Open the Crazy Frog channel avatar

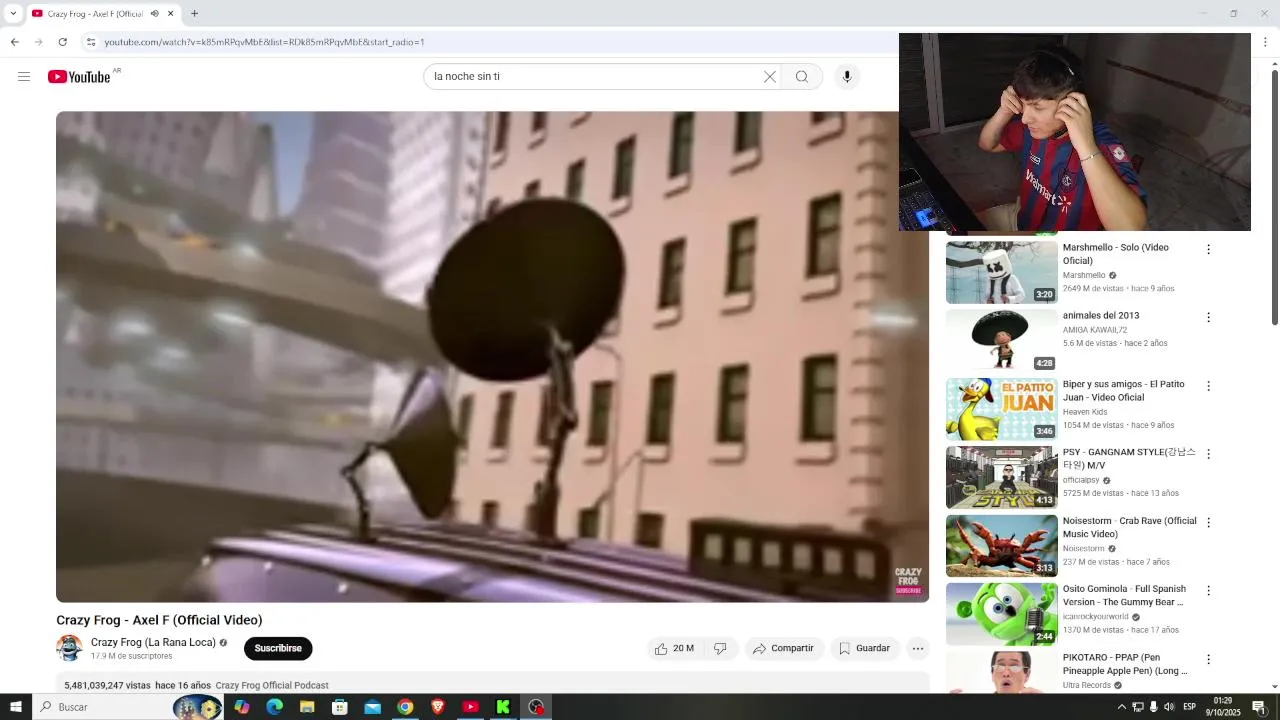point(69,648)
